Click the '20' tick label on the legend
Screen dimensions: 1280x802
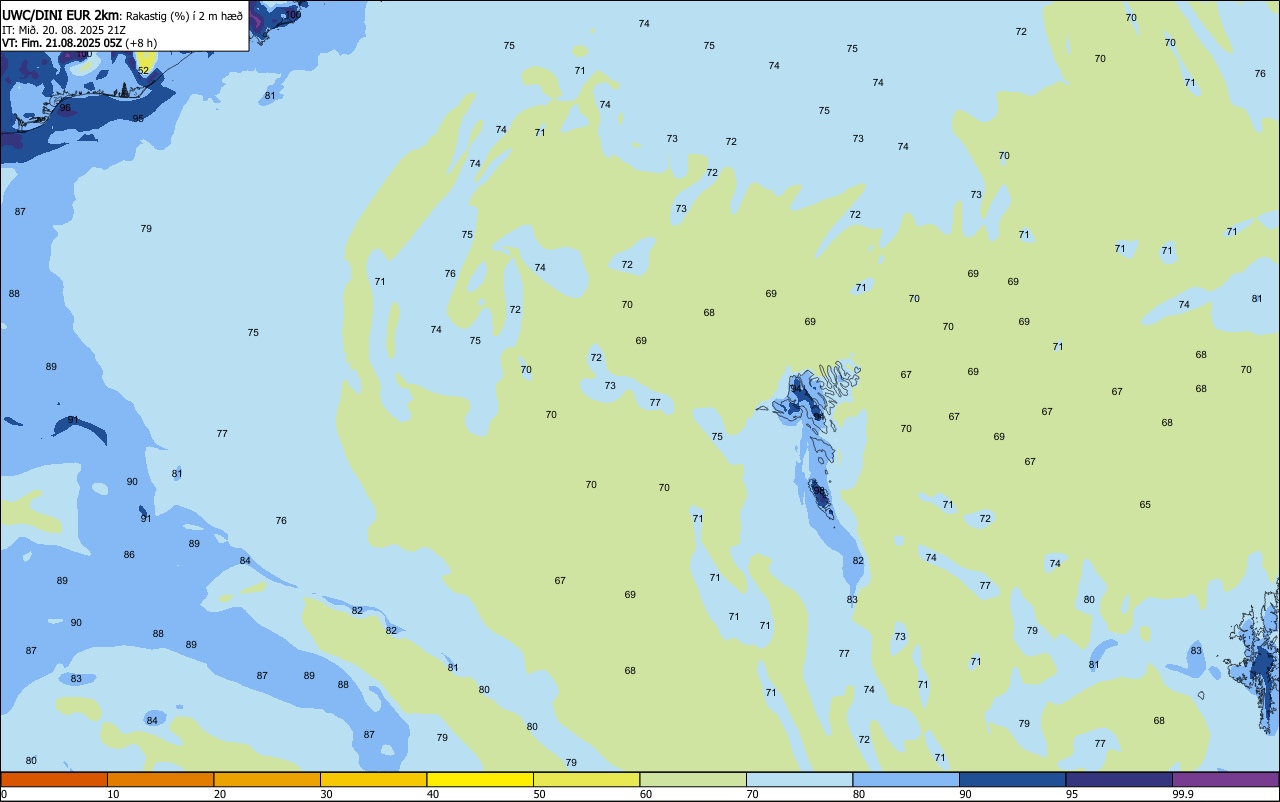point(220,794)
